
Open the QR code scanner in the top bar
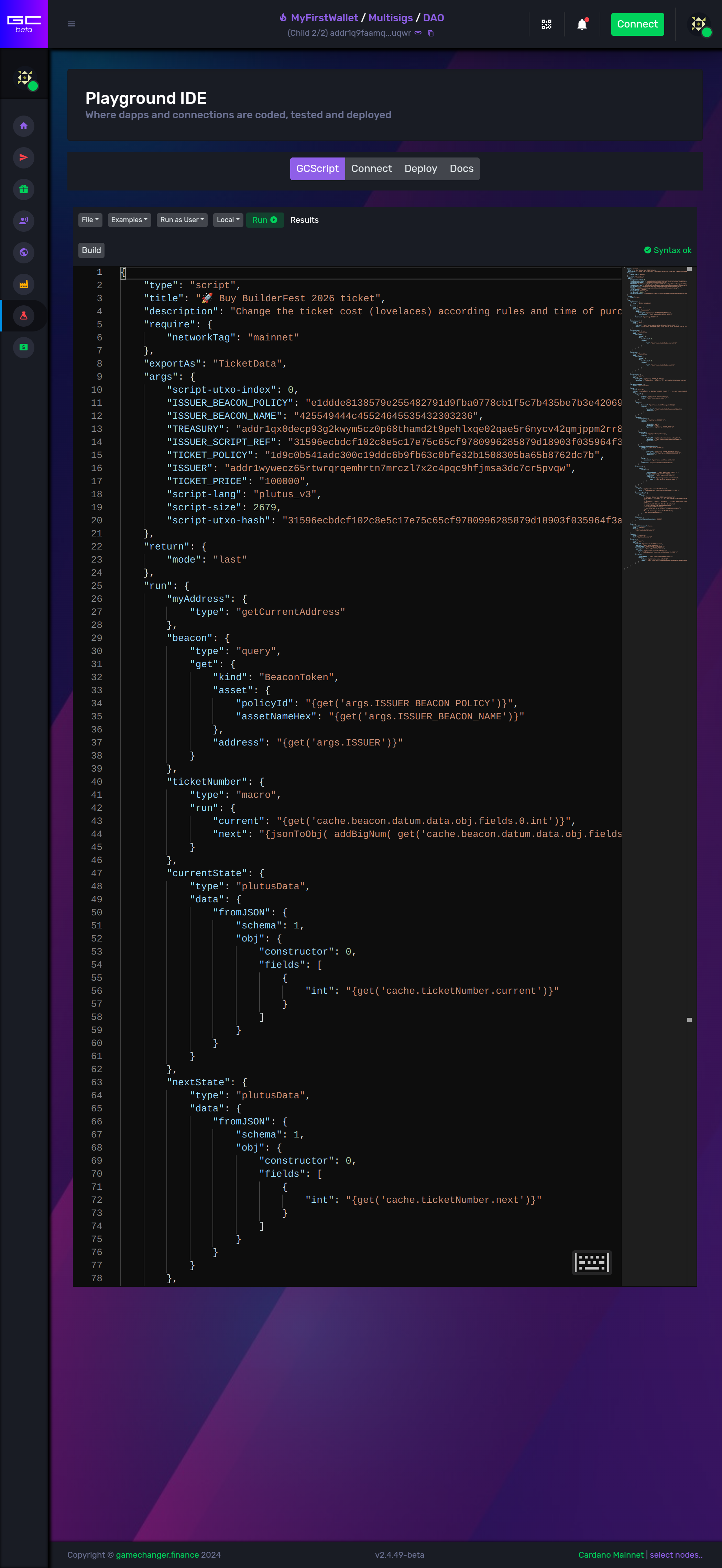pyautogui.click(x=546, y=24)
